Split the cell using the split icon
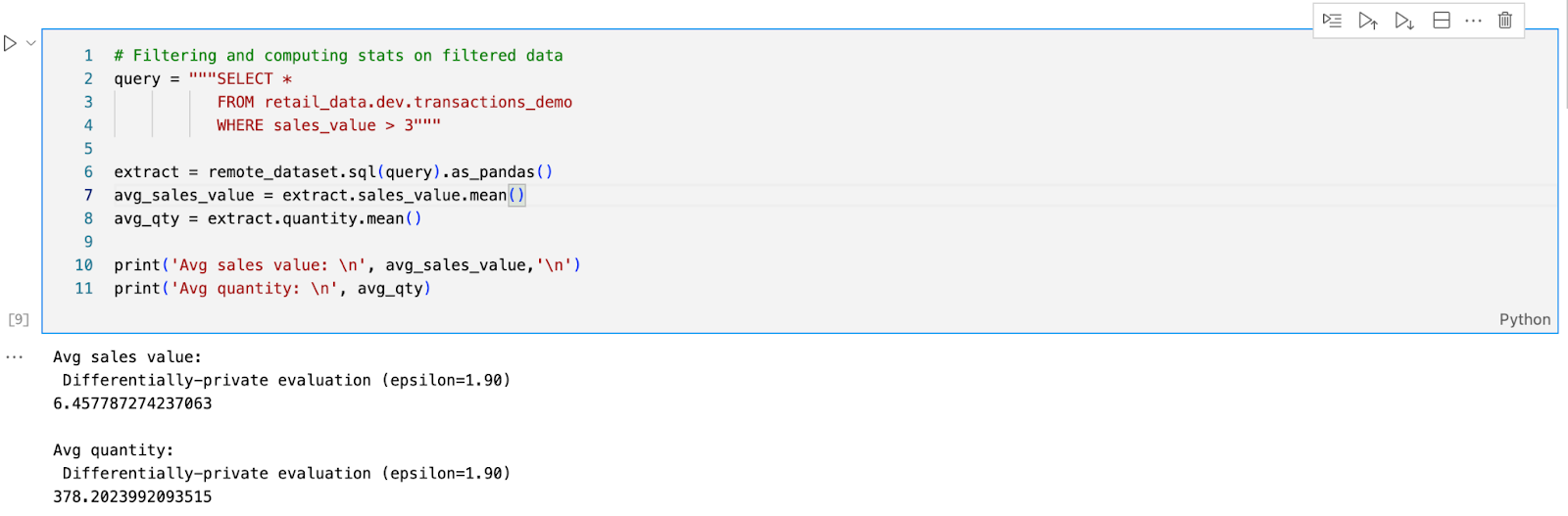 1442,21
